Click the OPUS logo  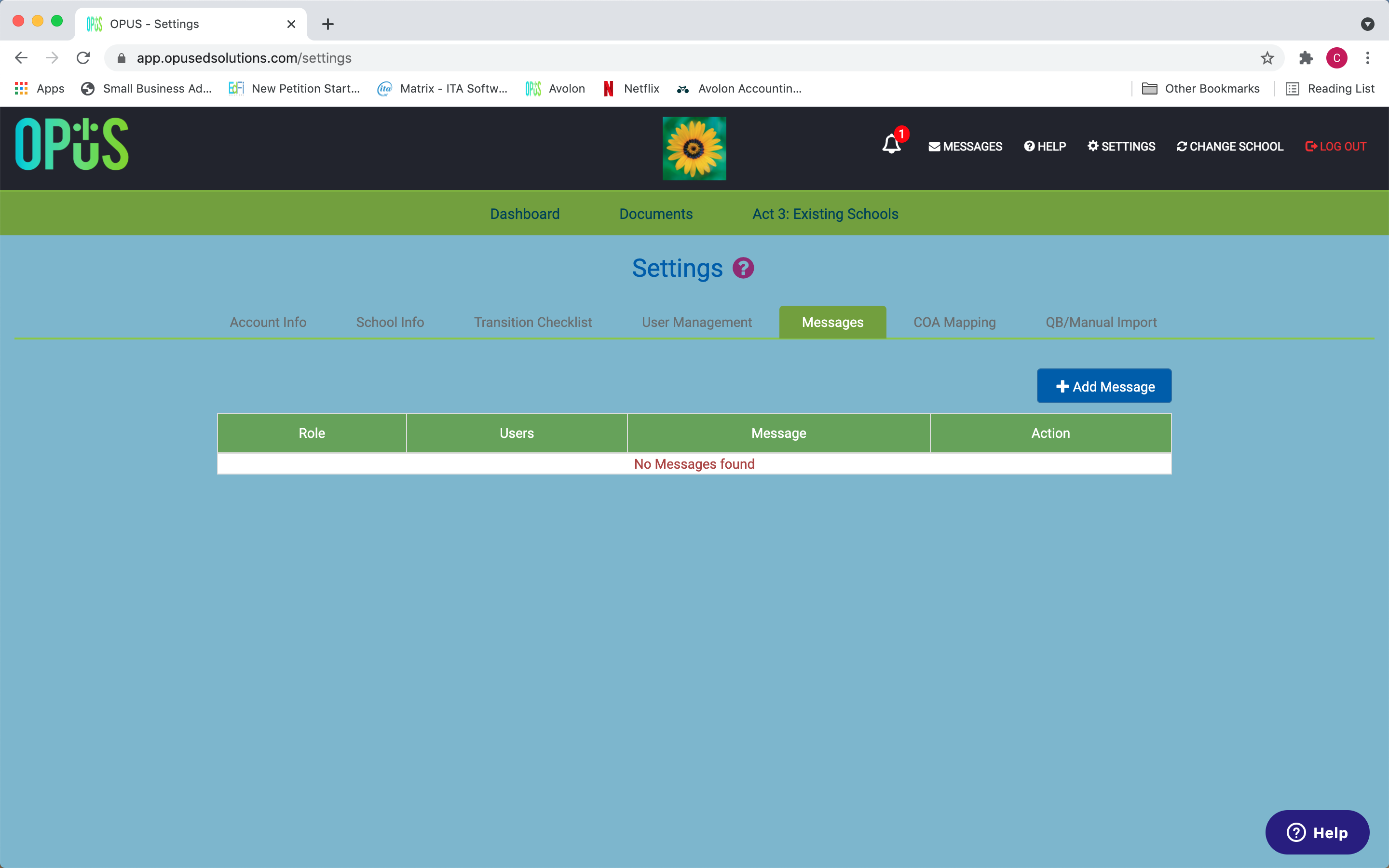click(72, 144)
